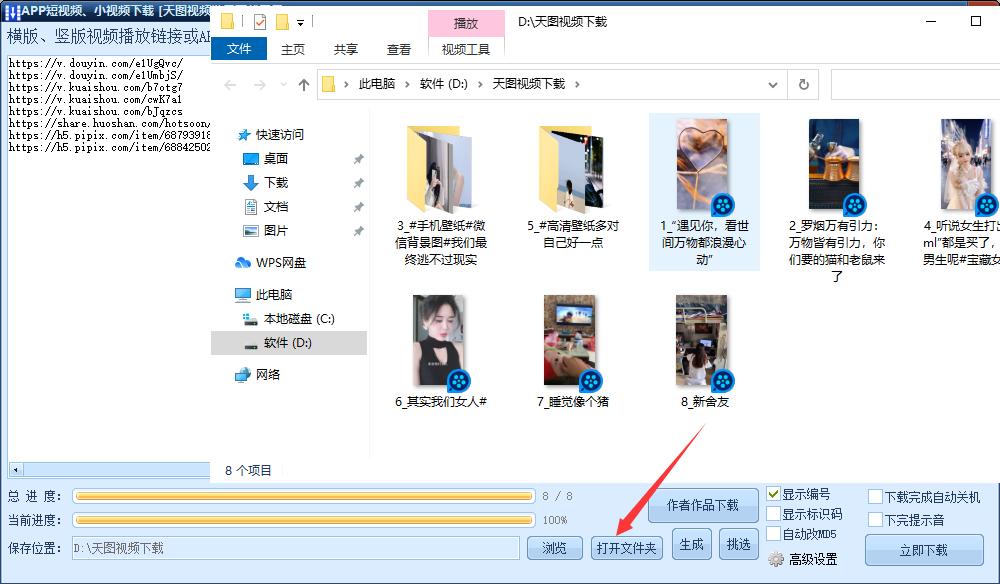
Task: Switch to the 查看 ribbon tab
Action: pos(397,48)
